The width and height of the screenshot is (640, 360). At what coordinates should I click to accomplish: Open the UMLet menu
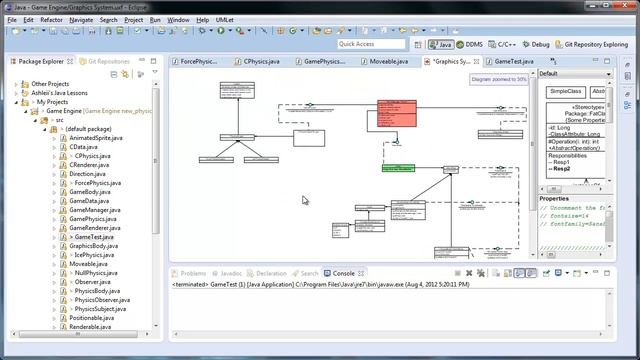click(224, 20)
